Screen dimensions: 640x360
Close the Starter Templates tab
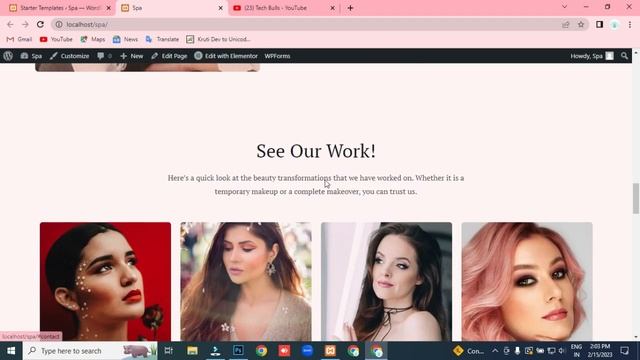click(109, 8)
